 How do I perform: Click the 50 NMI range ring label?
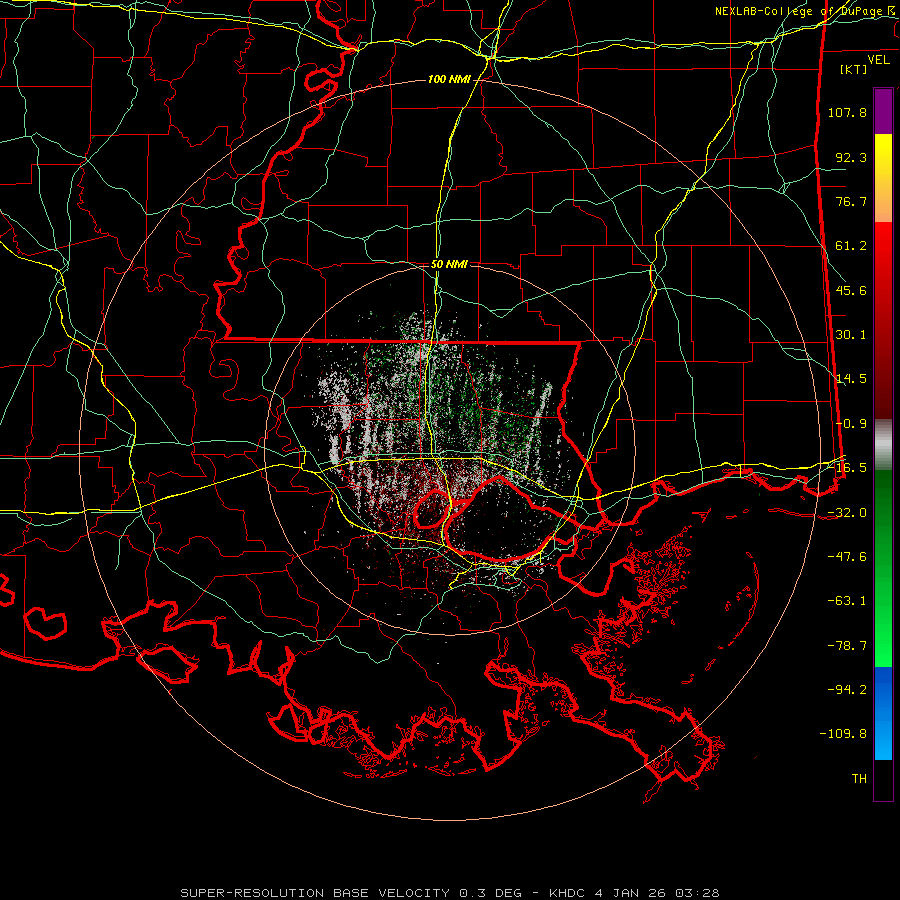point(449,264)
